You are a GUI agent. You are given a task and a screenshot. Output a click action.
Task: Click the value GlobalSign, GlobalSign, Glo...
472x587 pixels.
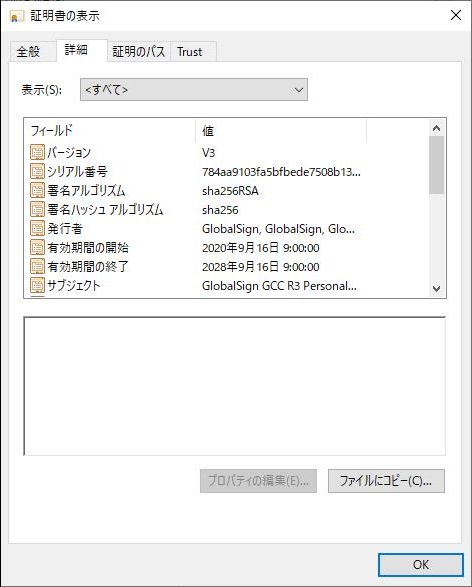pyautogui.click(x=278, y=229)
